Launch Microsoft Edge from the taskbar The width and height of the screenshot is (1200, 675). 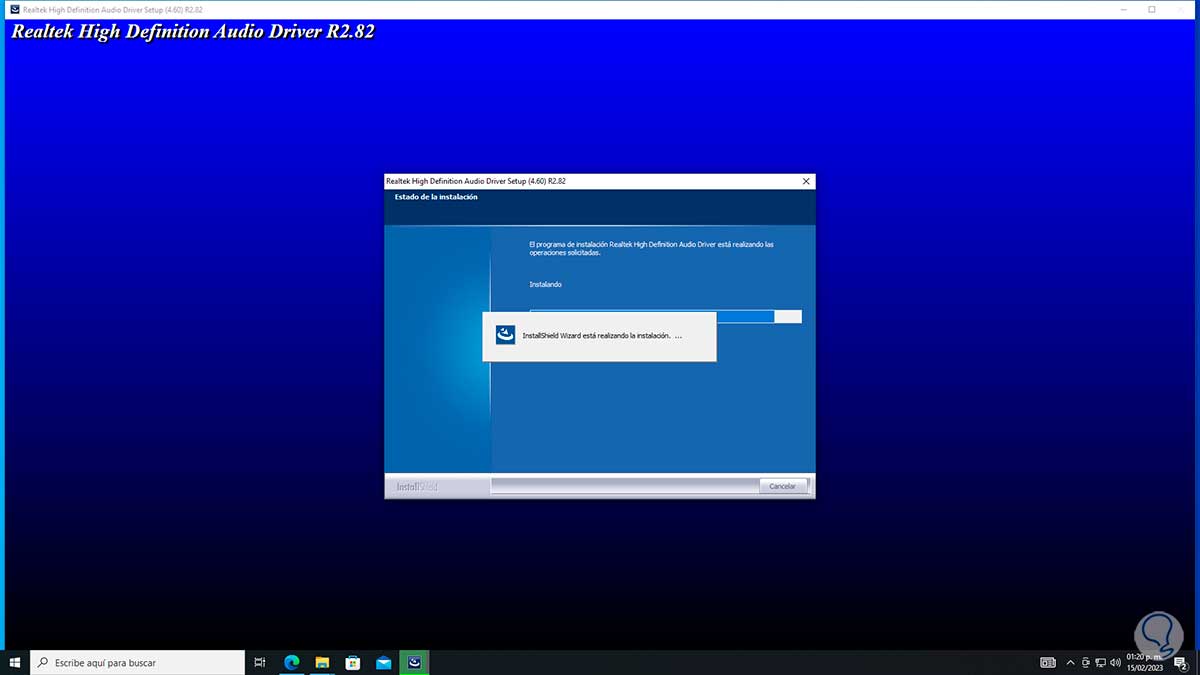point(292,662)
